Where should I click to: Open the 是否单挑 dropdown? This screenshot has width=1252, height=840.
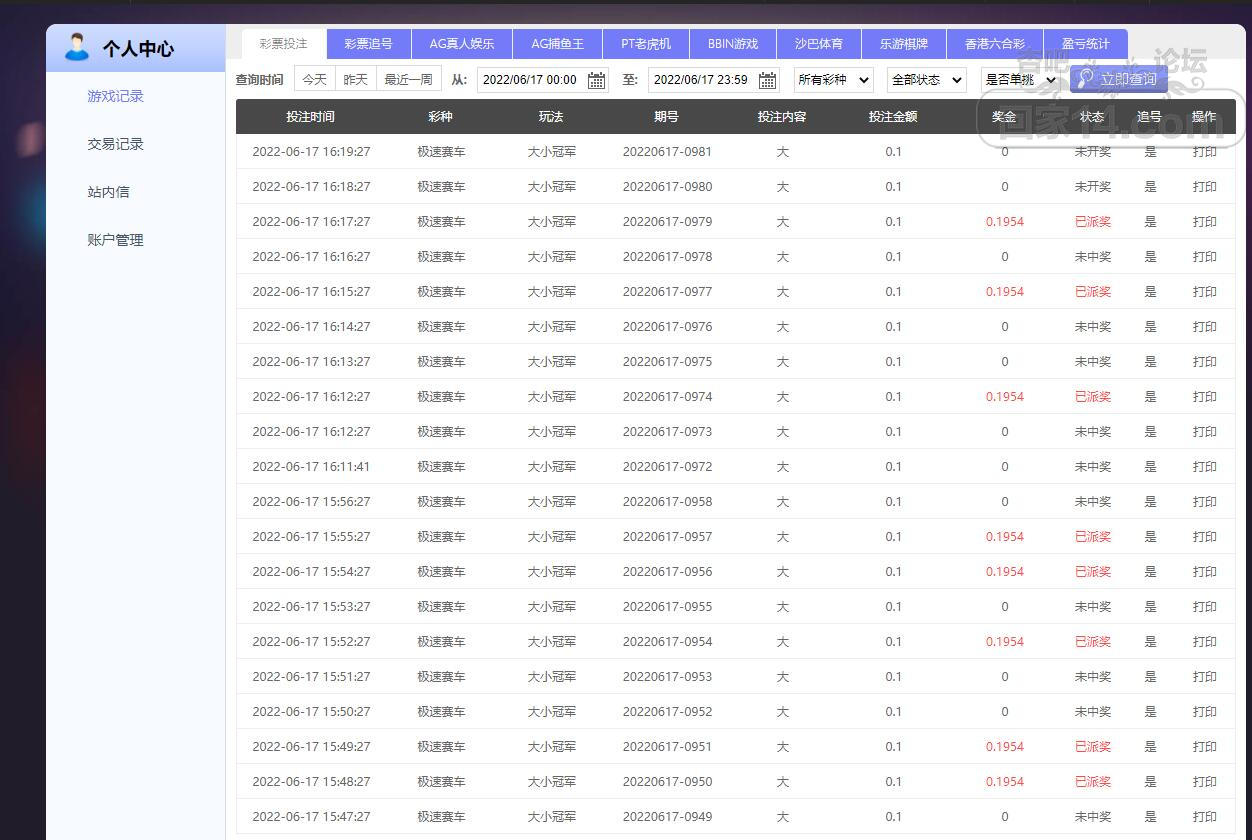point(1020,80)
